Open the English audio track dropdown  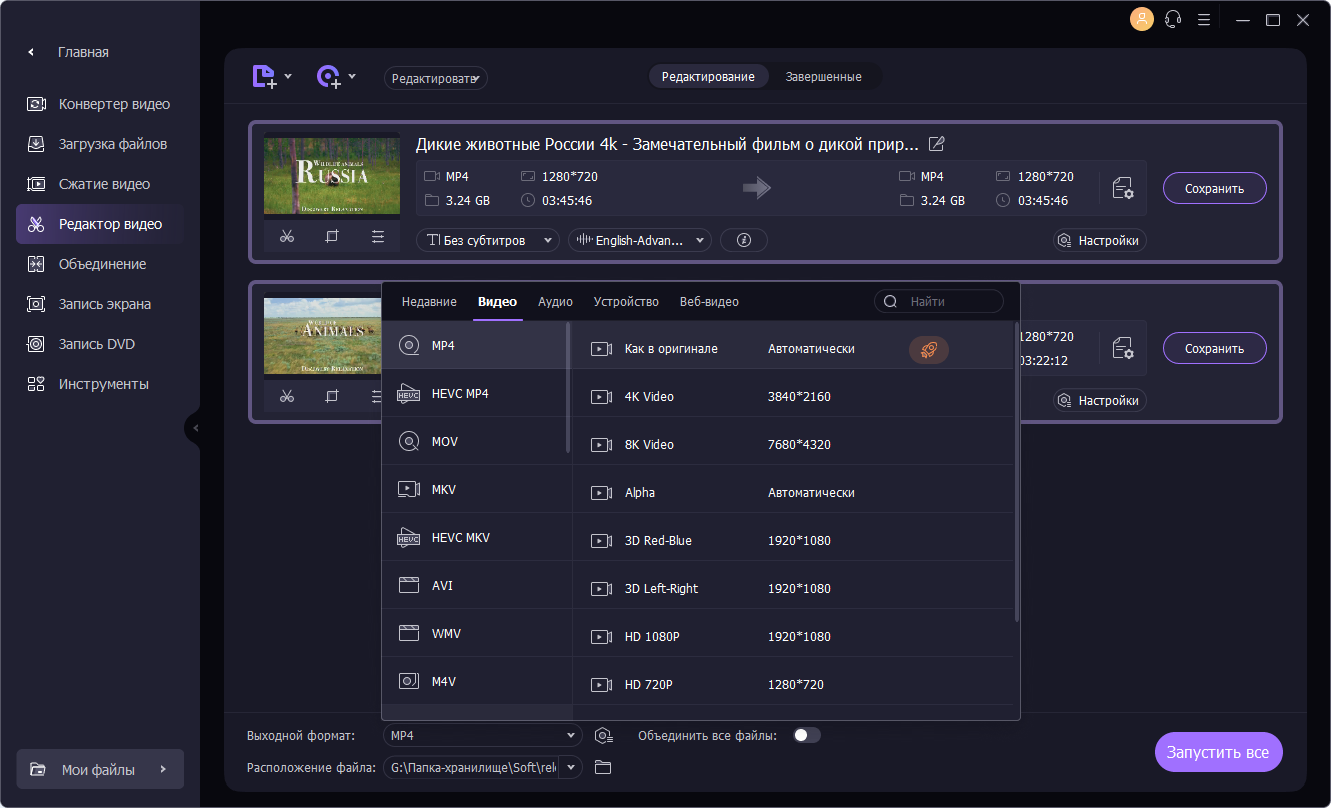(x=639, y=240)
